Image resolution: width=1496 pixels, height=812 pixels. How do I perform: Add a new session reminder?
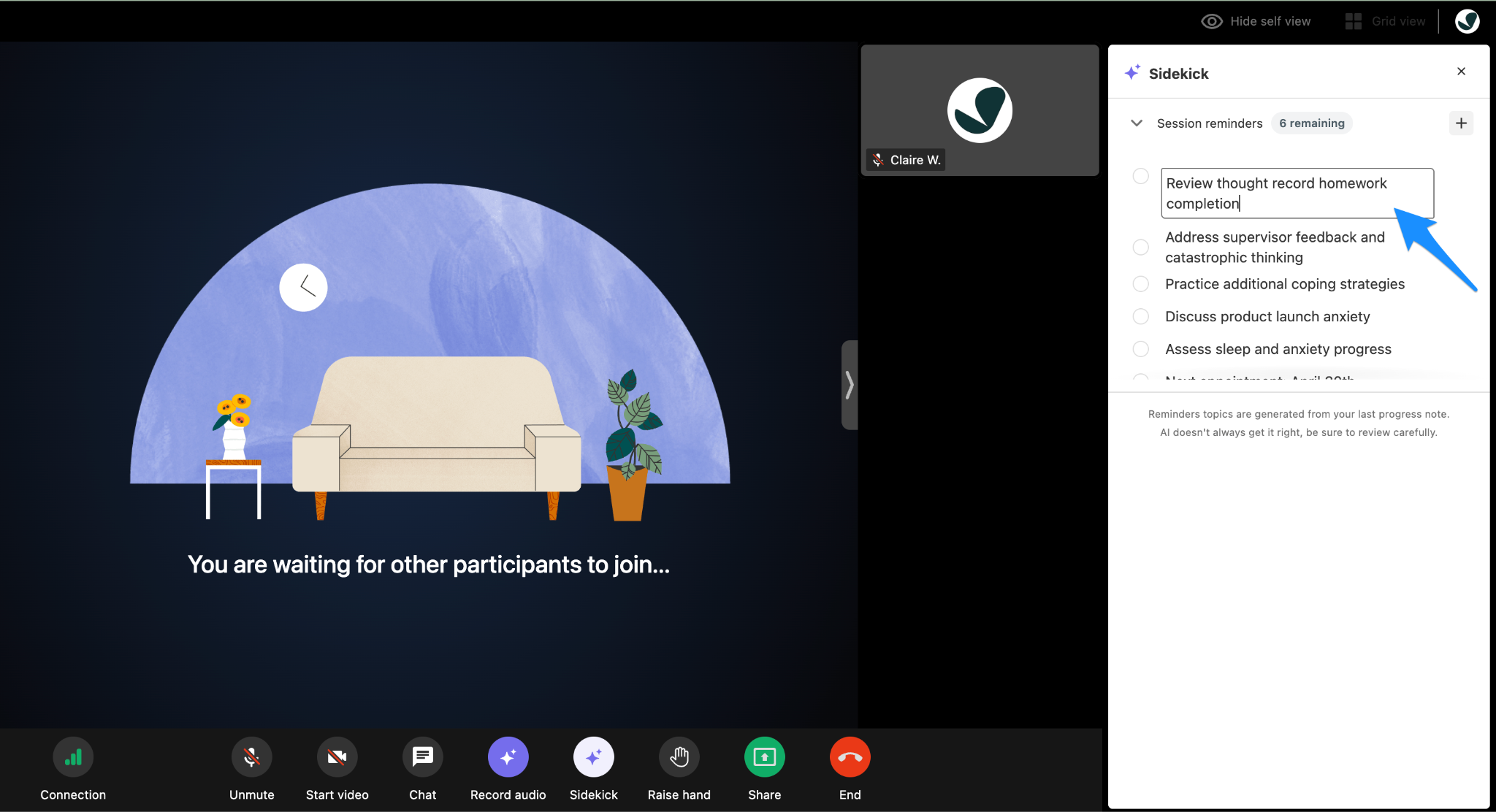click(x=1461, y=123)
